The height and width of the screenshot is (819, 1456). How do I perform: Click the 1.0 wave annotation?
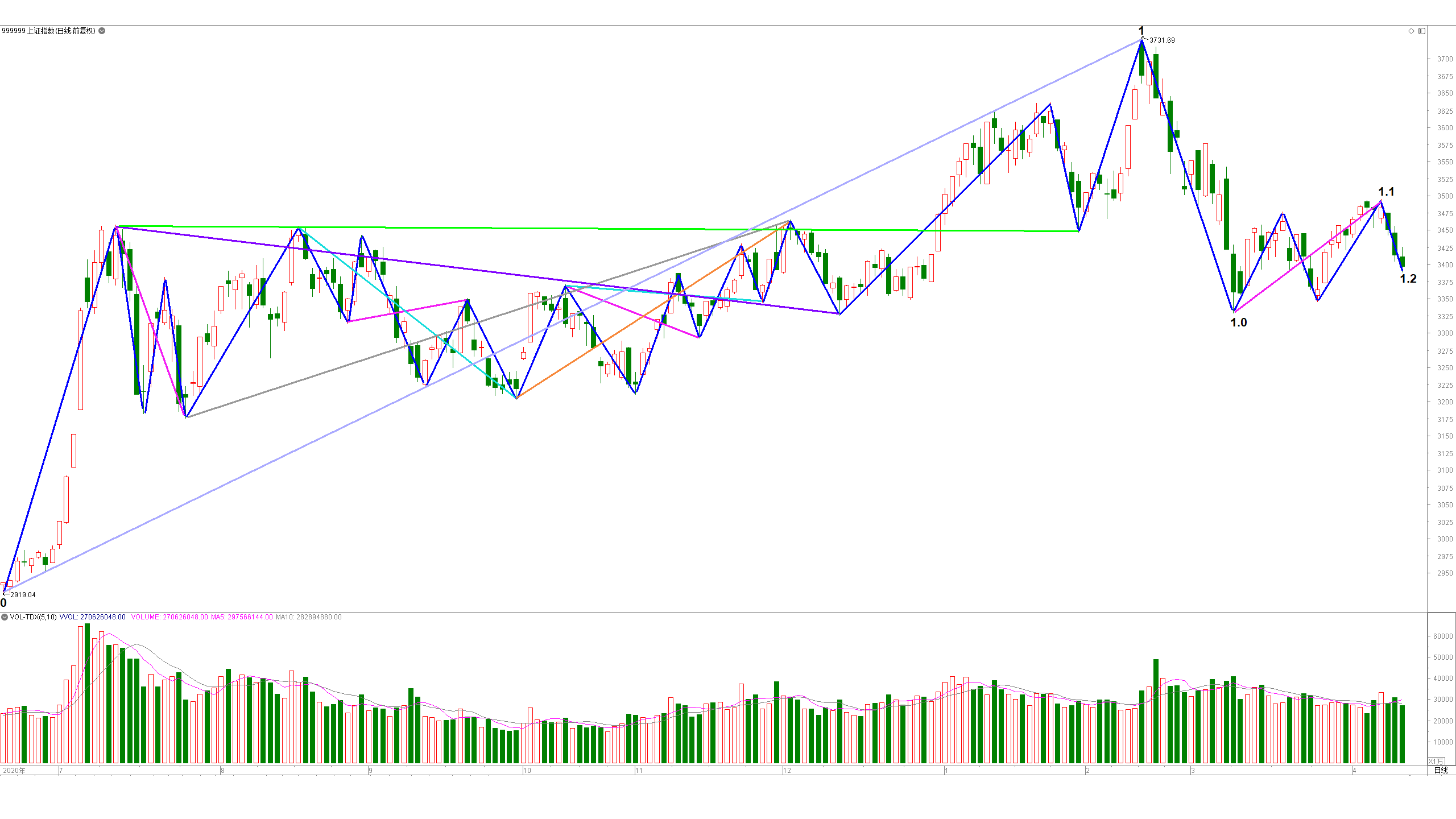[1239, 322]
